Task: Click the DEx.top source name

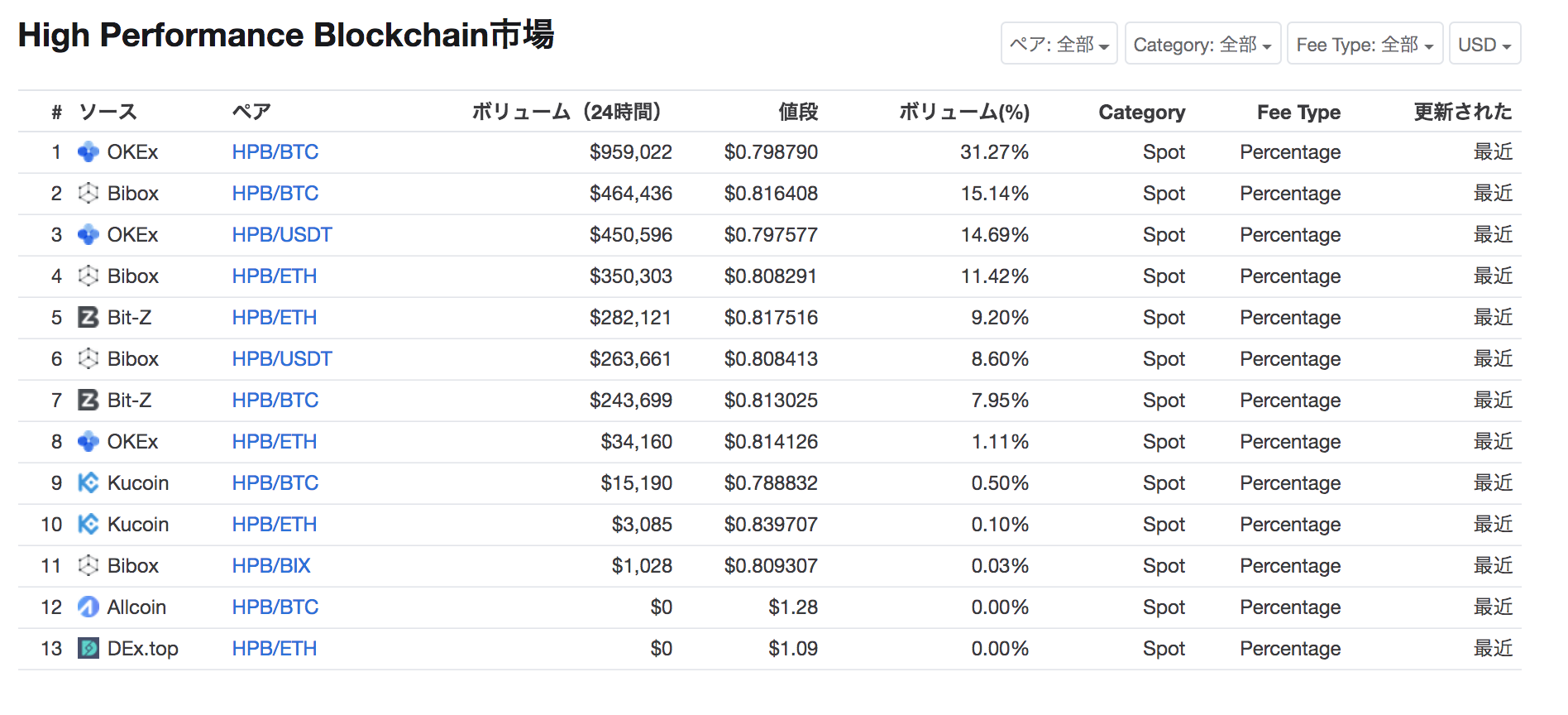Action: pyautogui.click(x=143, y=649)
